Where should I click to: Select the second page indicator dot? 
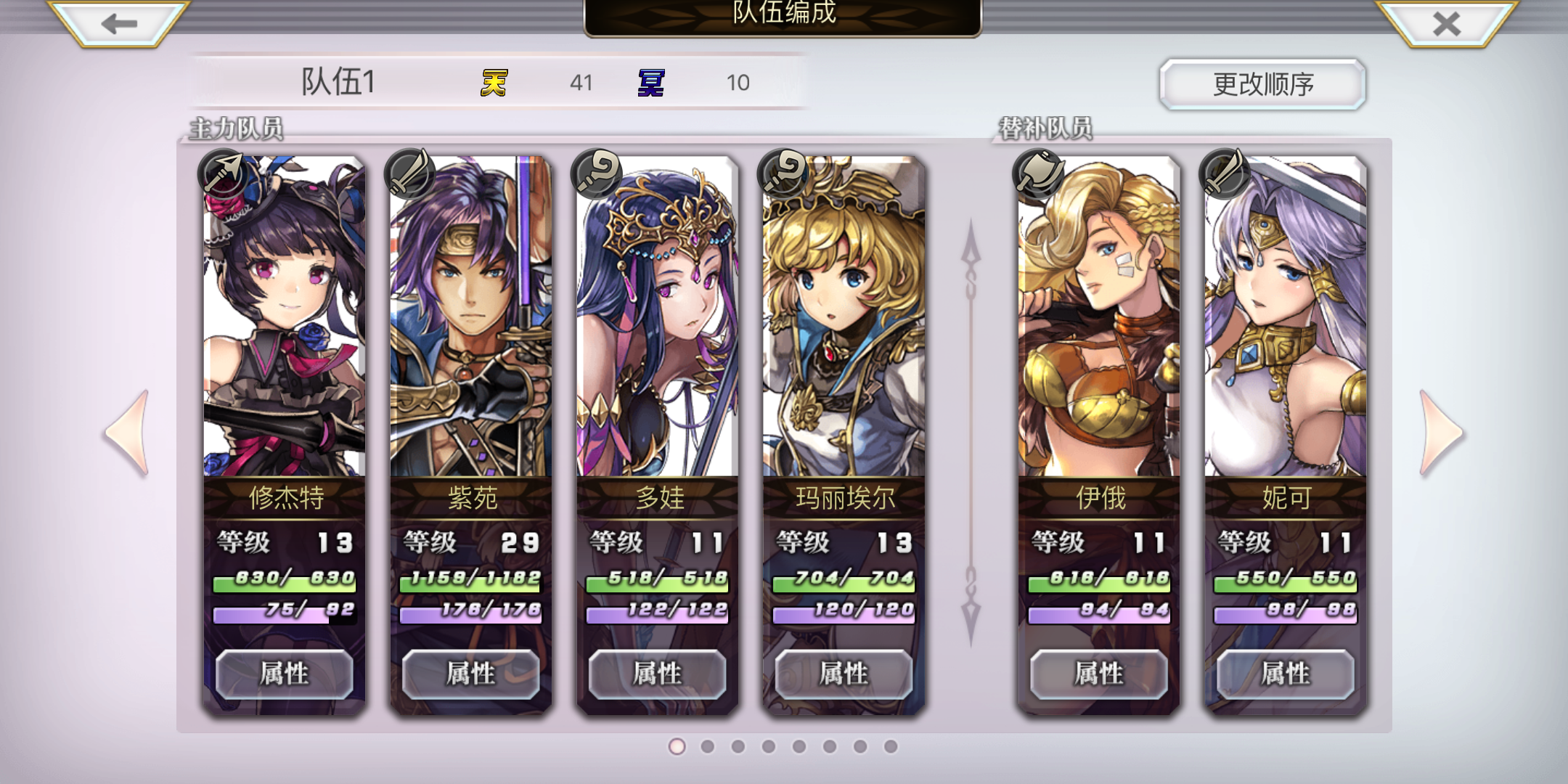pos(708,746)
